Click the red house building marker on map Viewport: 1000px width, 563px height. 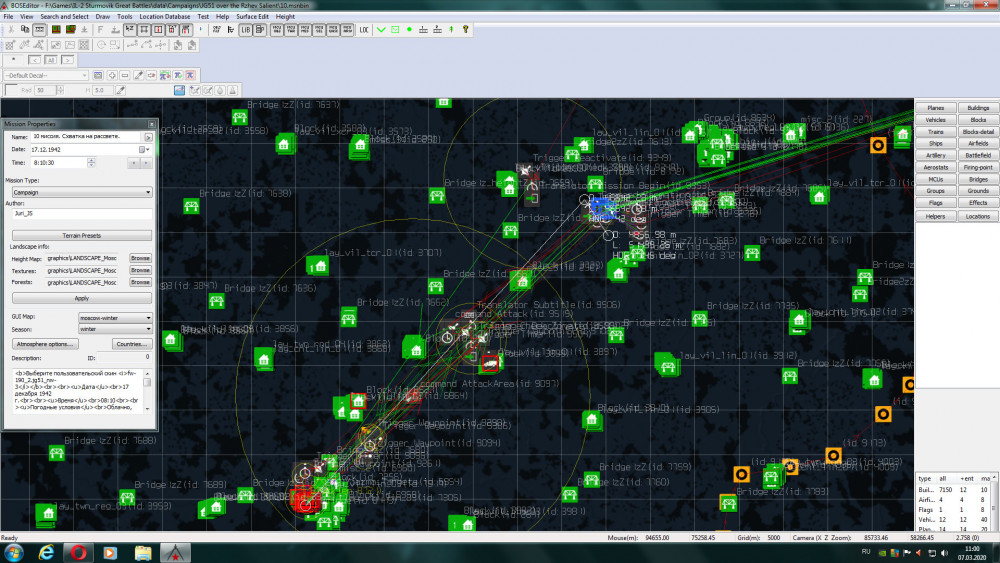pyautogui.click(x=358, y=401)
